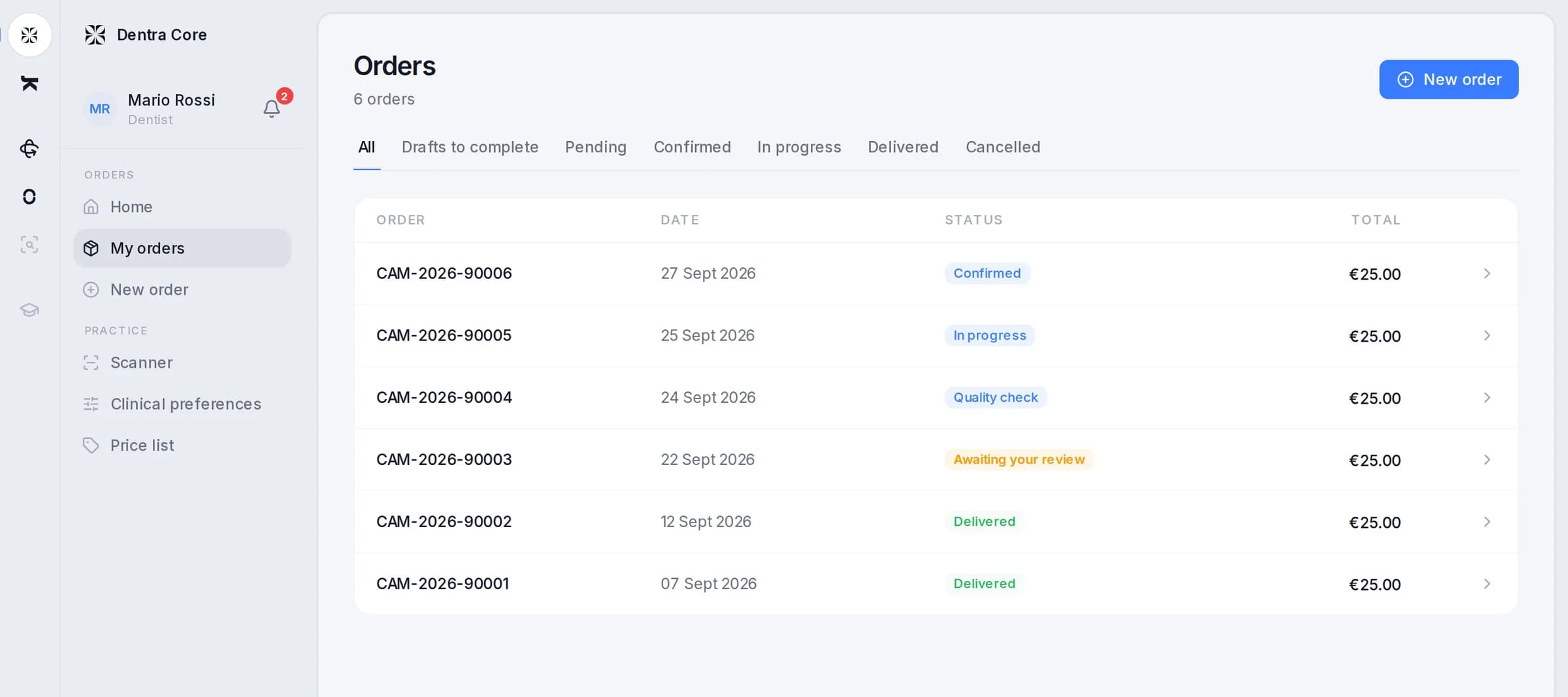The height and width of the screenshot is (697, 1568).
Task: Click the date 07 Sept 2026
Action: [x=709, y=584]
